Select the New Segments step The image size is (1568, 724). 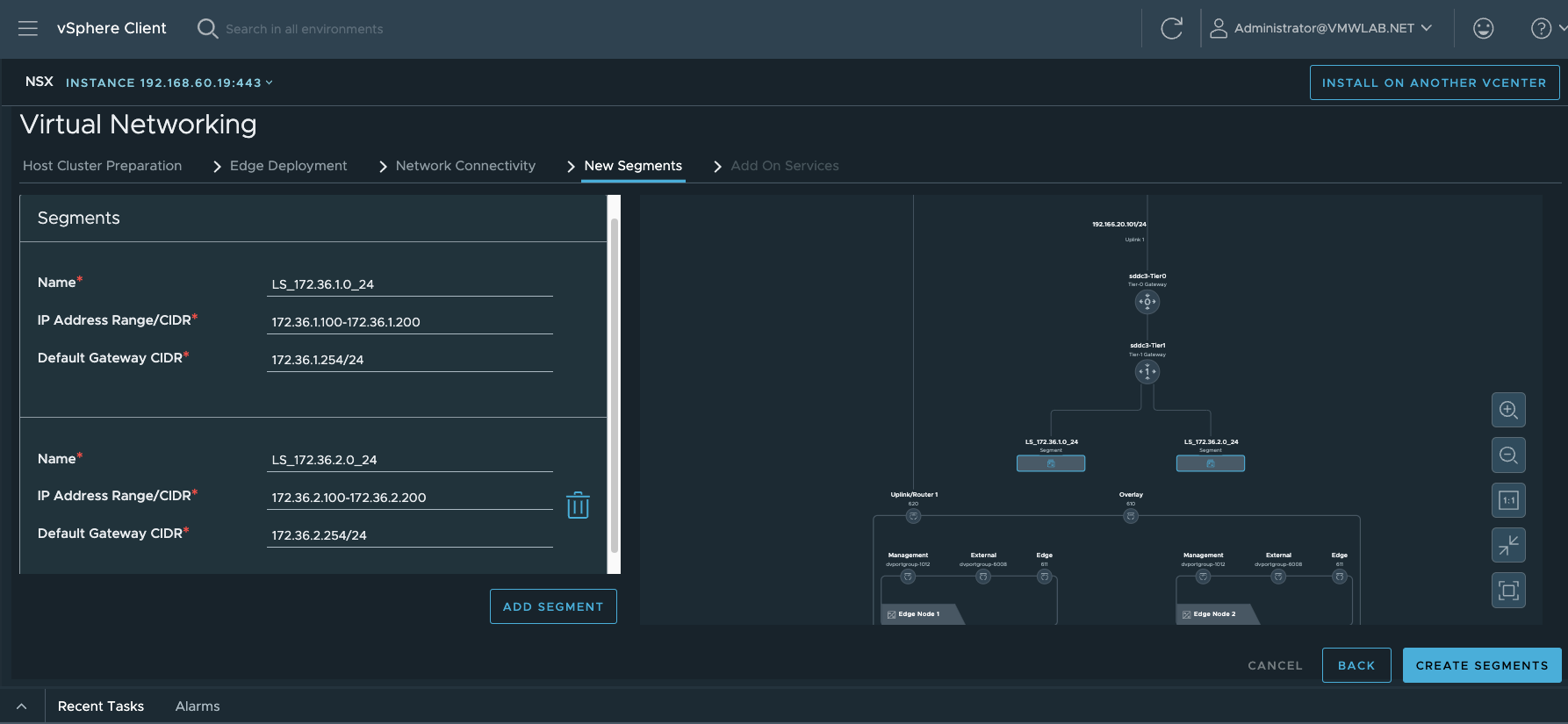(x=633, y=166)
